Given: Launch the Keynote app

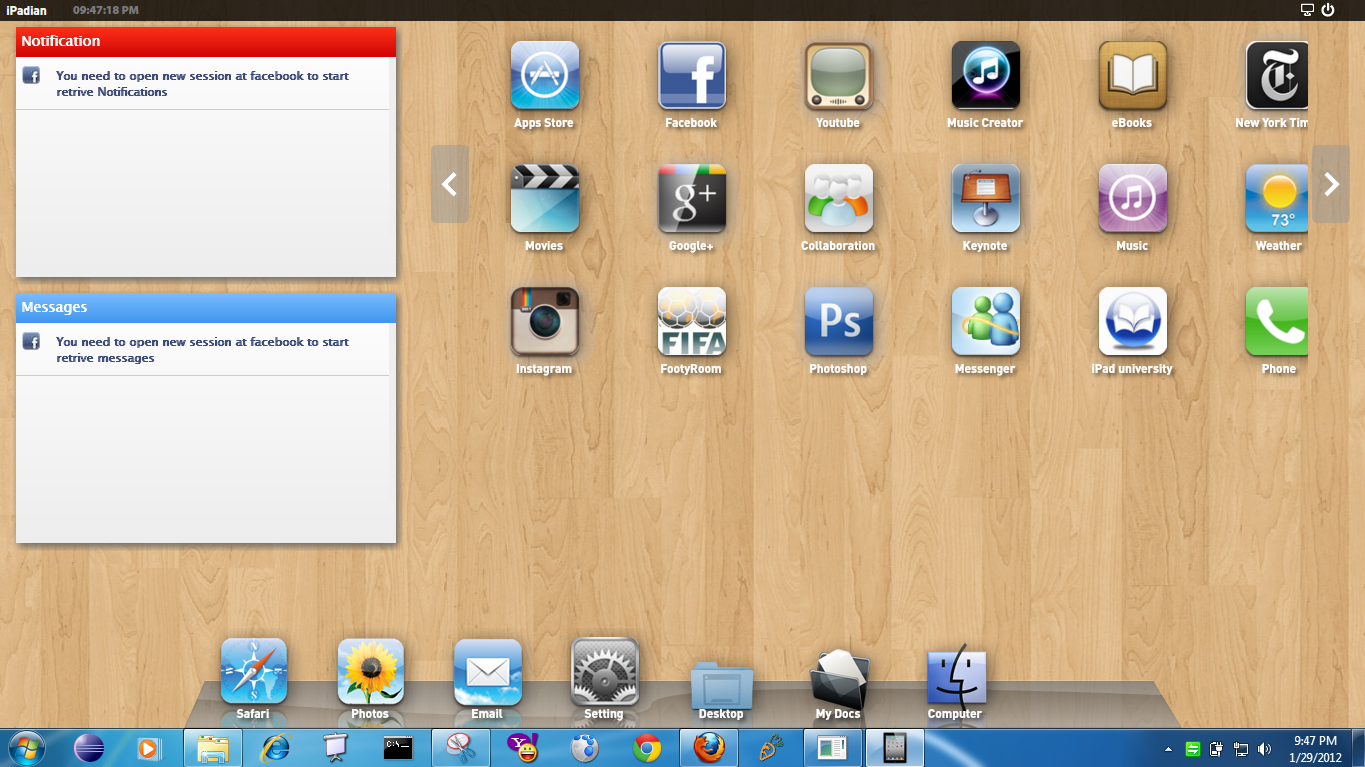Looking at the screenshot, I should [986, 198].
